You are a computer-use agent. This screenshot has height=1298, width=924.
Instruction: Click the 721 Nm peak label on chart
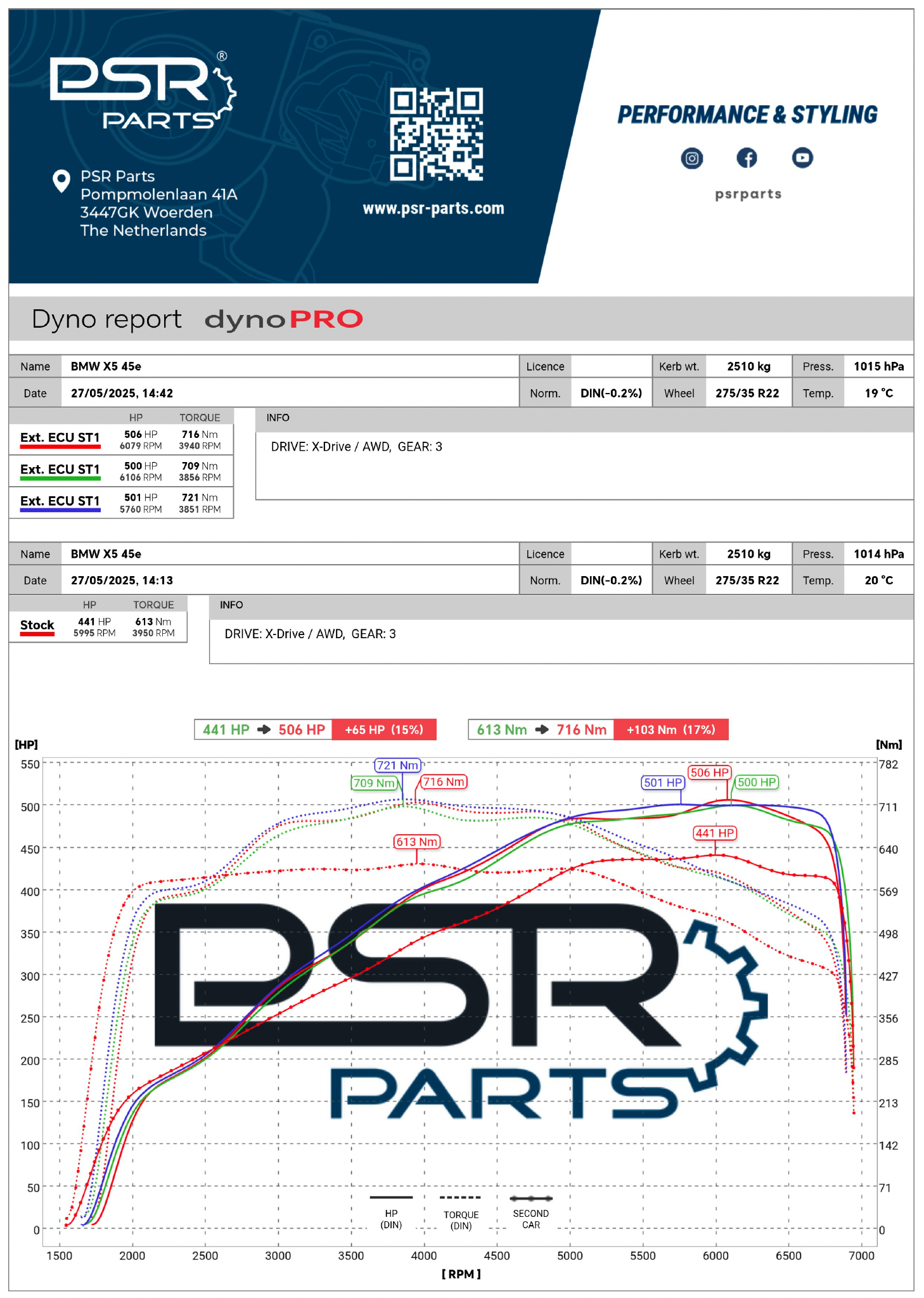397,765
